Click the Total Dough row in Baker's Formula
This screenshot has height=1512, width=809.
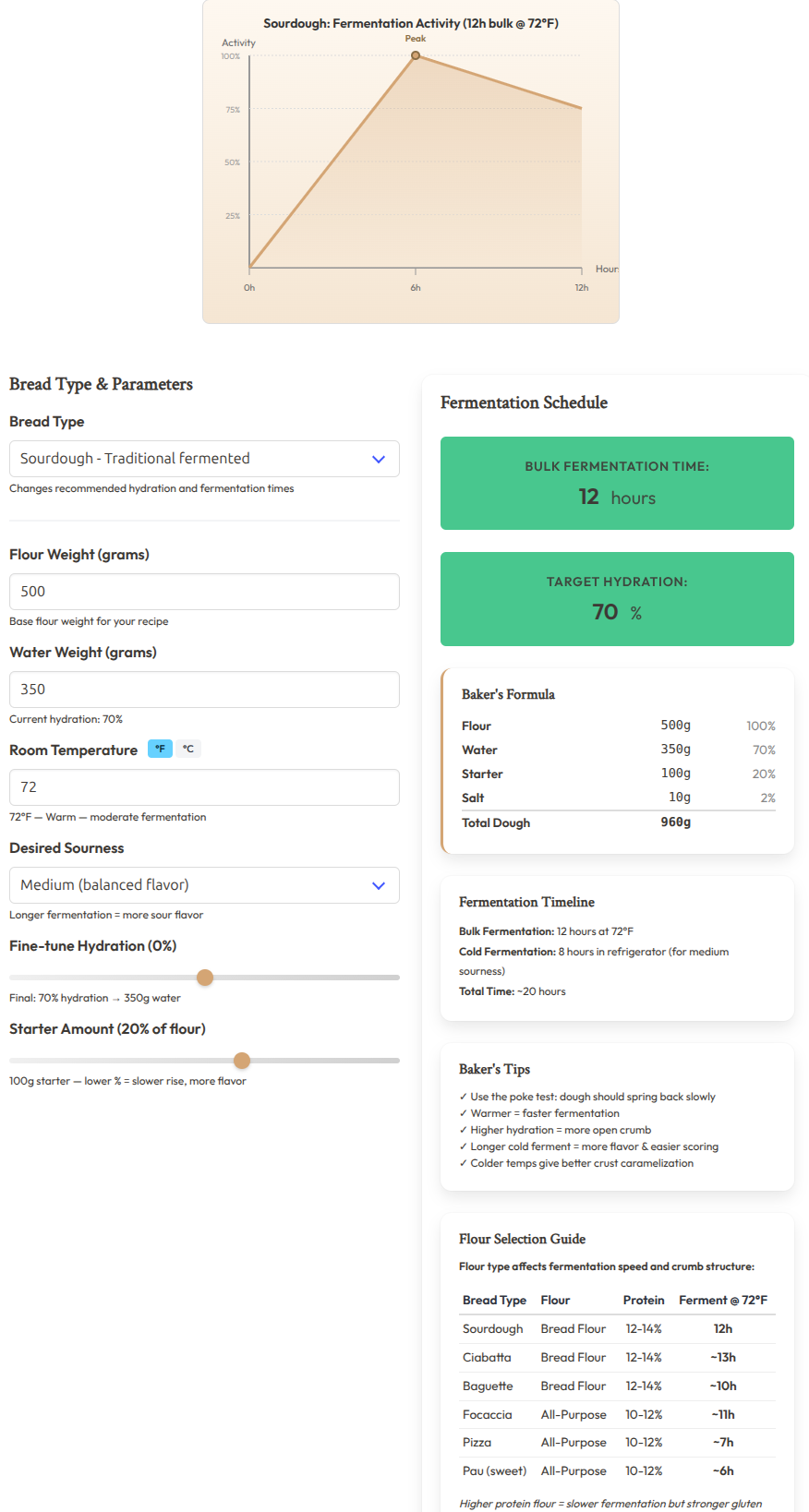click(x=616, y=822)
